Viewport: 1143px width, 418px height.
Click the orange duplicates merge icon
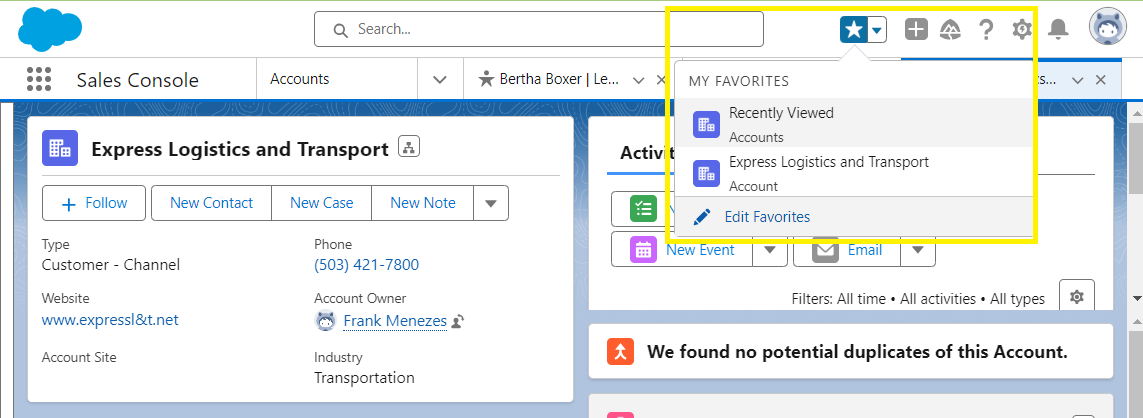tap(620, 352)
